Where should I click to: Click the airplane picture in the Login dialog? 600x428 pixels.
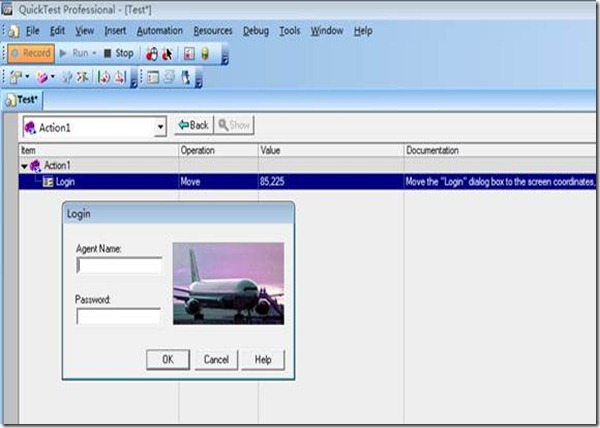(228, 283)
